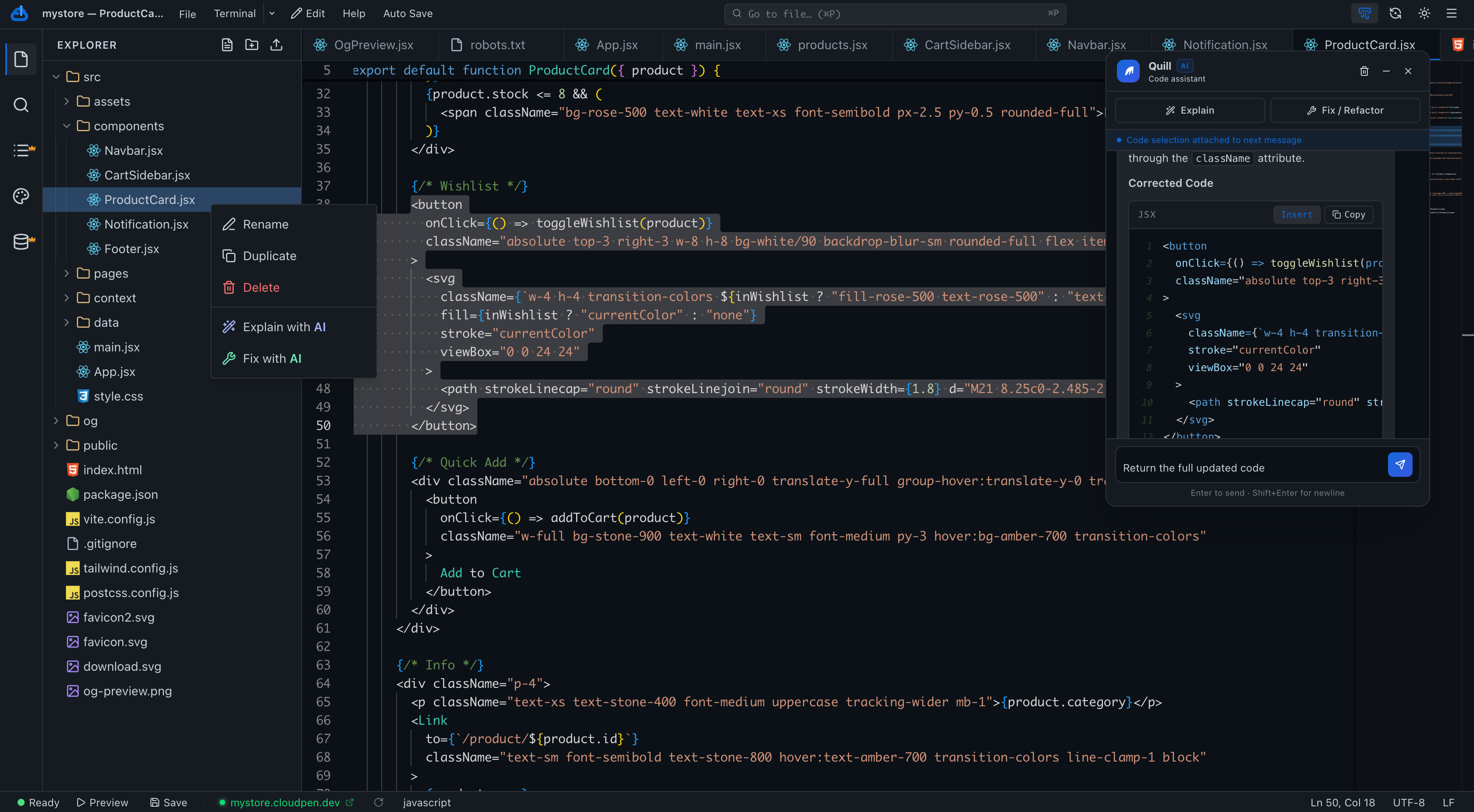Toggle the AI assistant panel icon in top bar

pos(1365,13)
